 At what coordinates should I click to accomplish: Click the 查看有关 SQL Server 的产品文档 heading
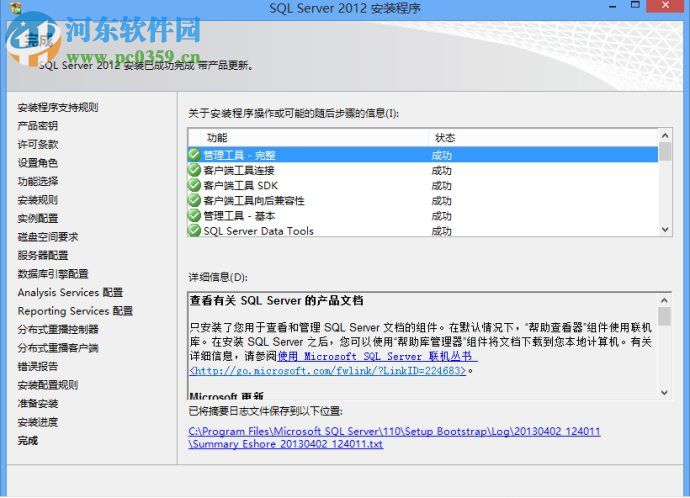(276, 300)
